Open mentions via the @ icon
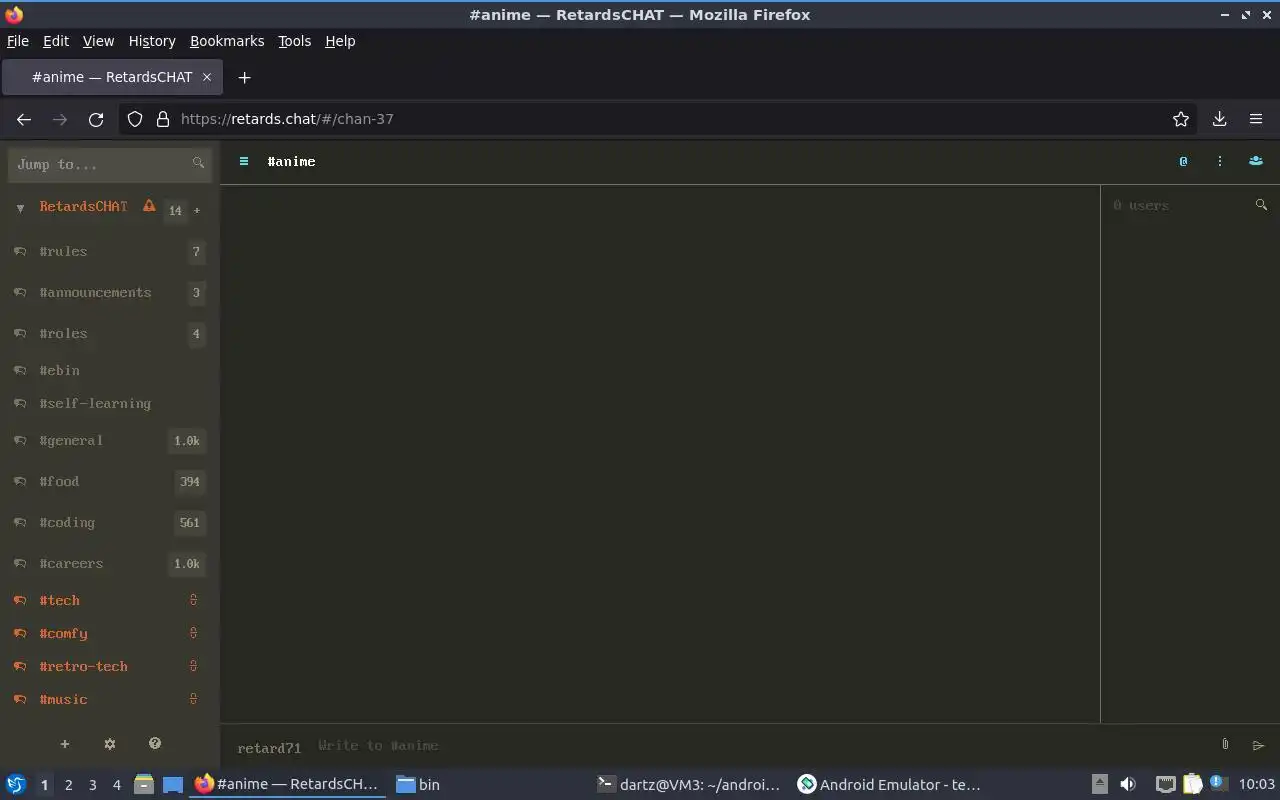This screenshot has width=1280, height=800. (x=1183, y=161)
